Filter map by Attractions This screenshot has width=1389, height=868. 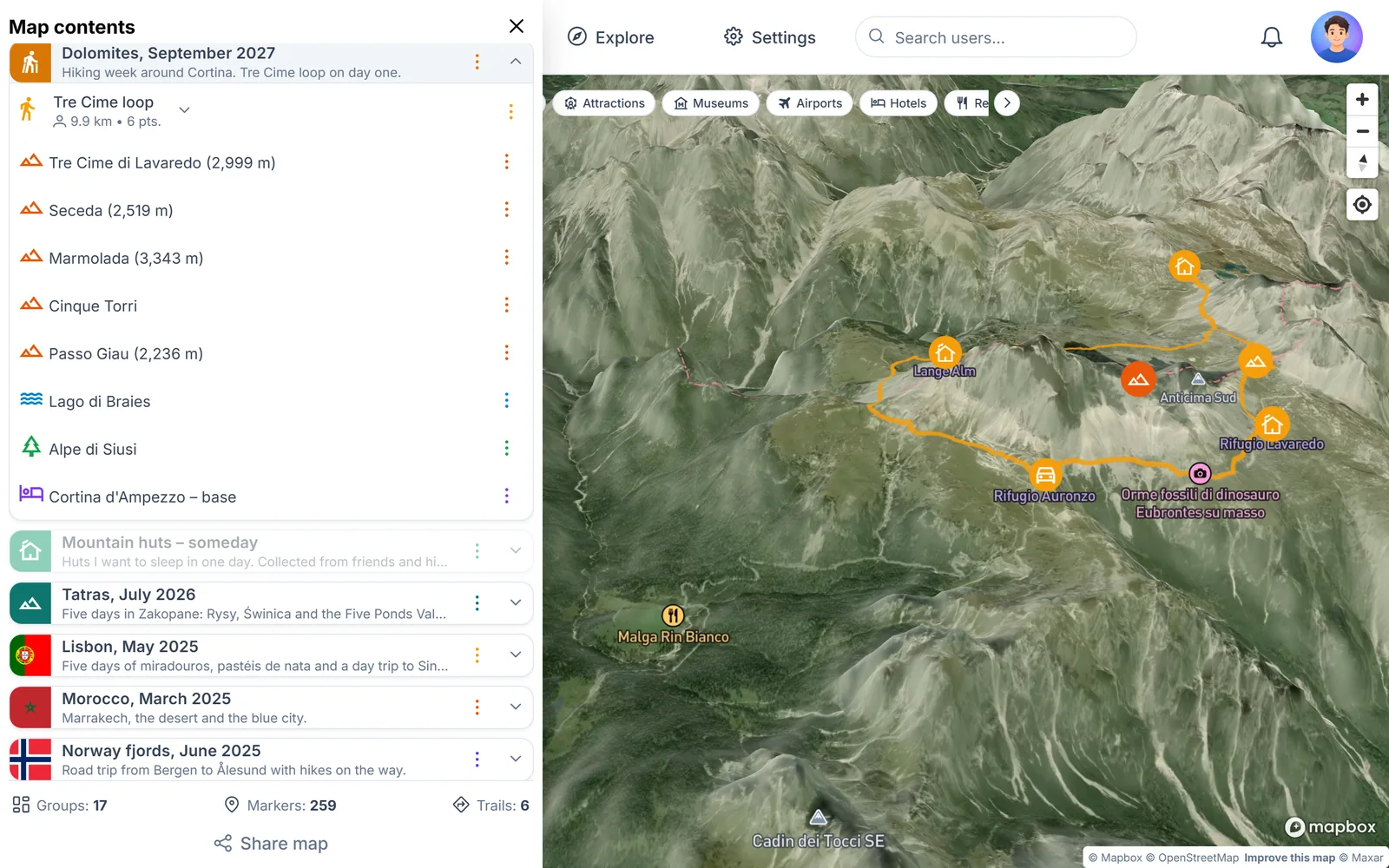pos(604,103)
